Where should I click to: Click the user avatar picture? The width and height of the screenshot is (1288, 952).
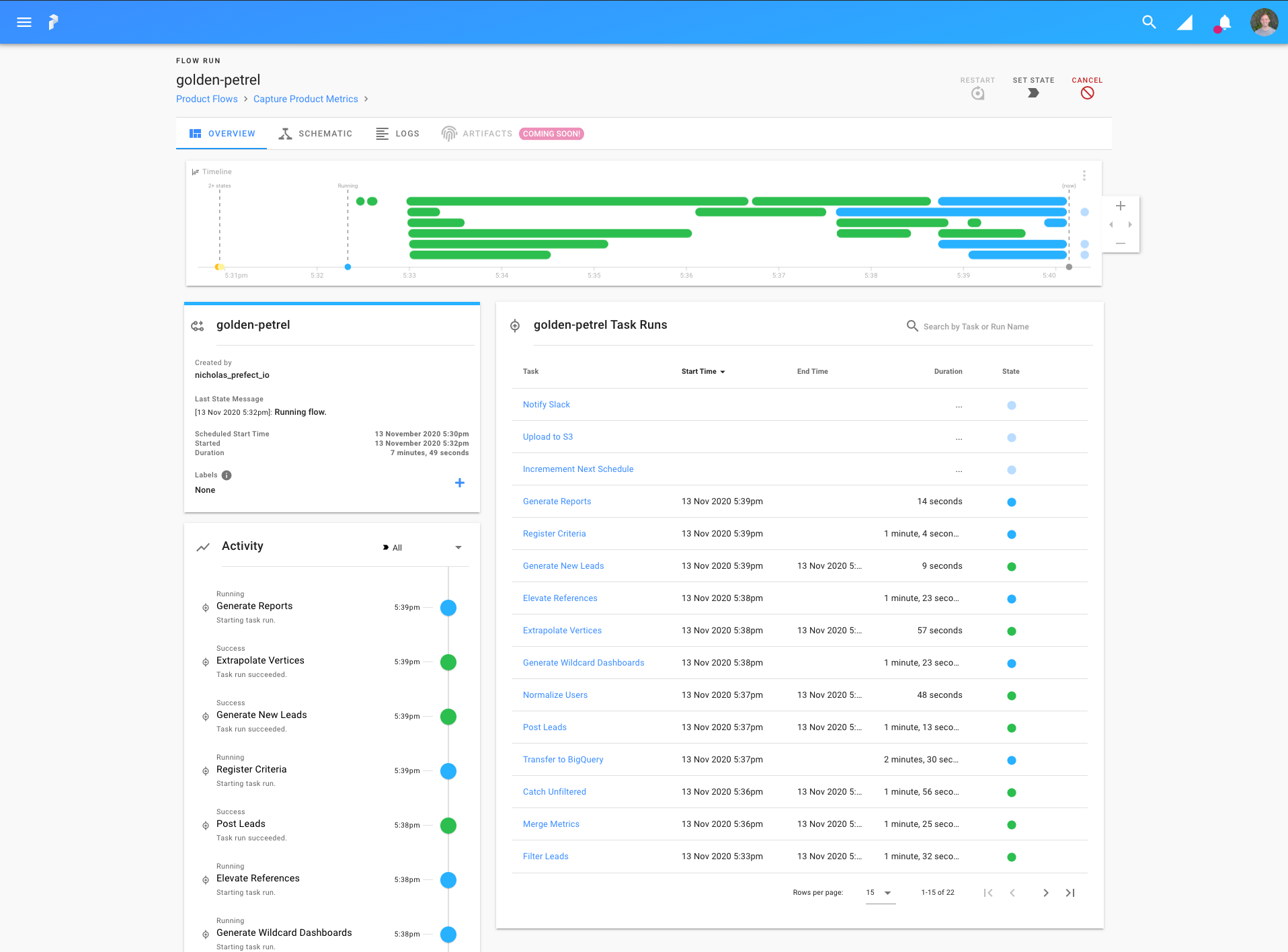pos(1264,22)
